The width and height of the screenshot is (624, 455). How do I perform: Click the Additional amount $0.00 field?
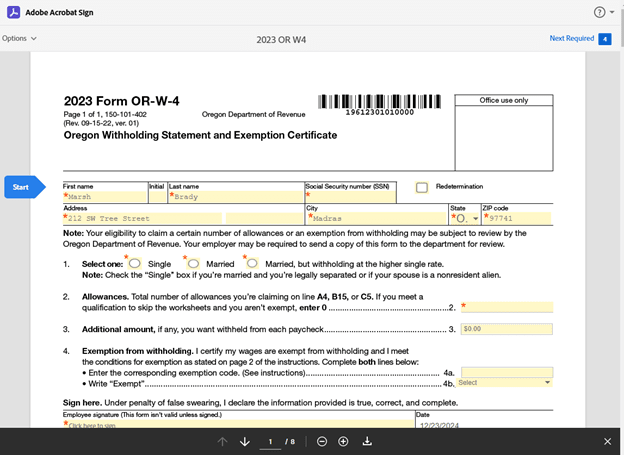pos(507,329)
